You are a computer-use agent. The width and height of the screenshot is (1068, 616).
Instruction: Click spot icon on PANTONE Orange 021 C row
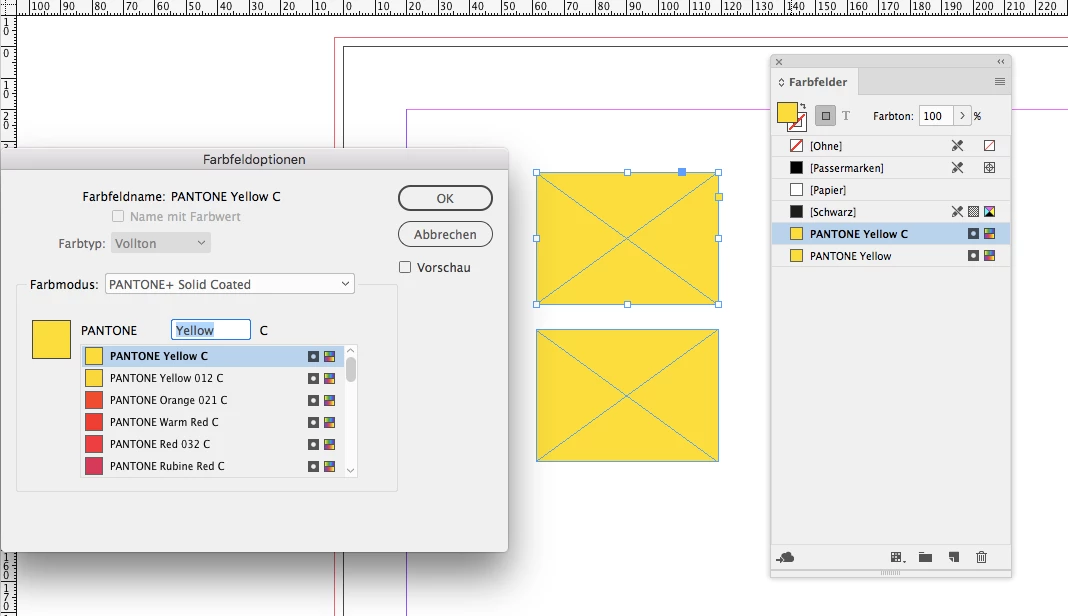coord(313,400)
